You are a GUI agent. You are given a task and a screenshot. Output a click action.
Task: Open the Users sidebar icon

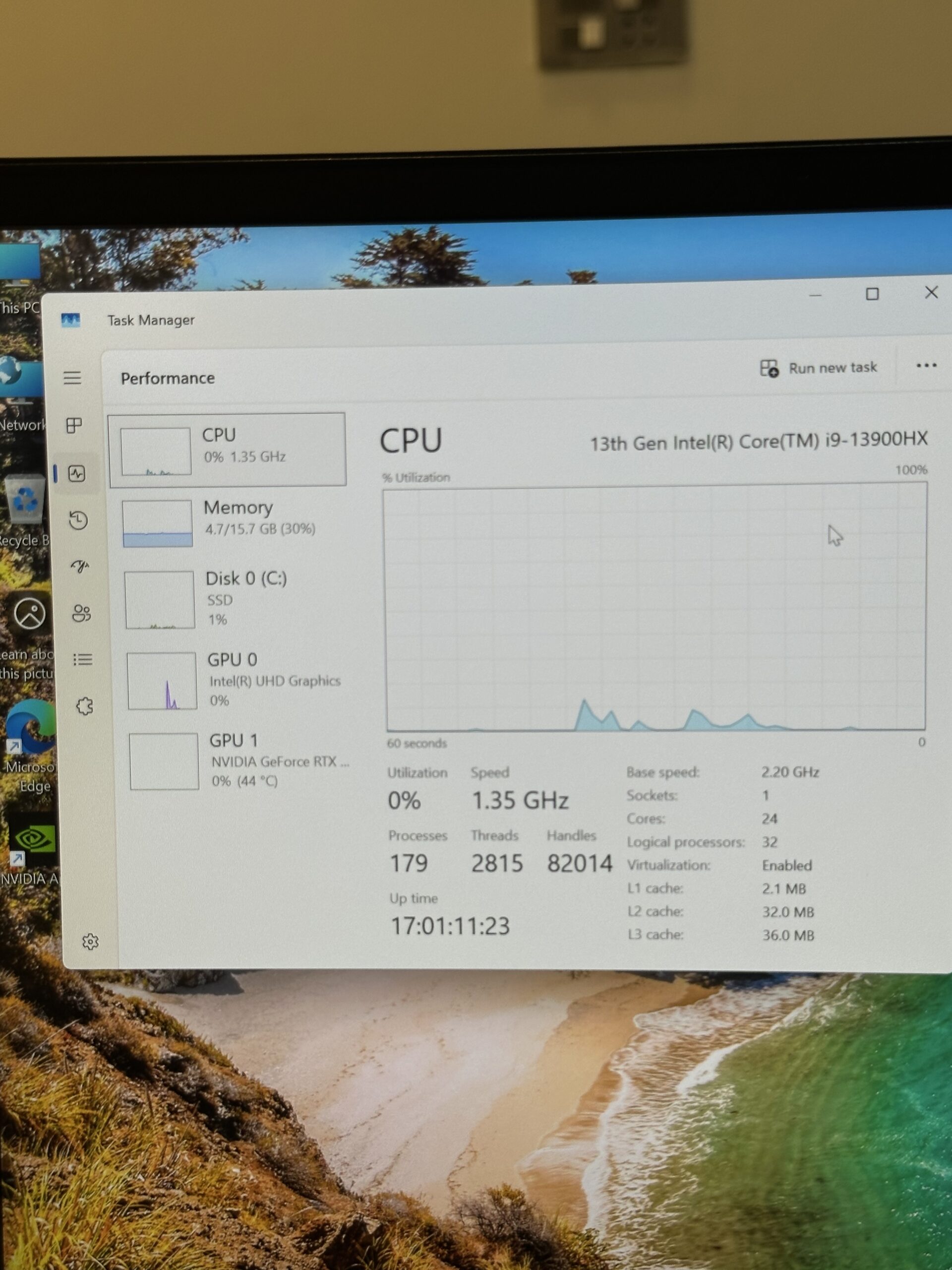point(81,613)
